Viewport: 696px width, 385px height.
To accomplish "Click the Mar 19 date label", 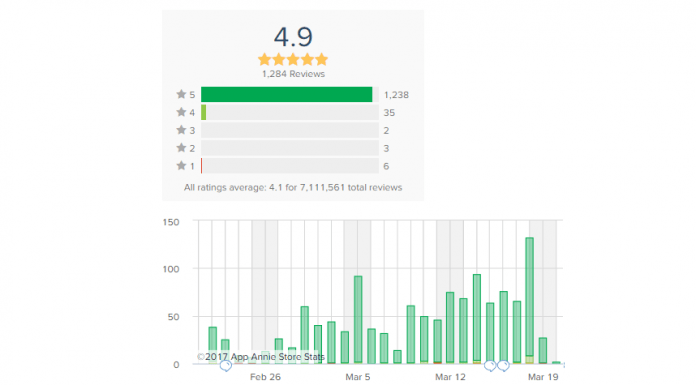I will pyautogui.click(x=543, y=377).
